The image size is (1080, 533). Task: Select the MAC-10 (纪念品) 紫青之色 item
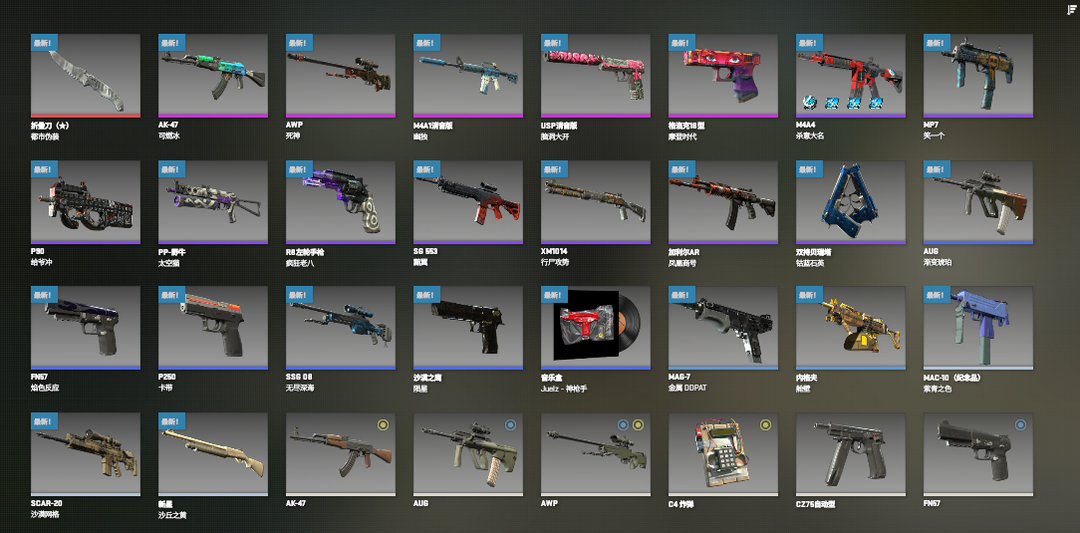click(977, 328)
